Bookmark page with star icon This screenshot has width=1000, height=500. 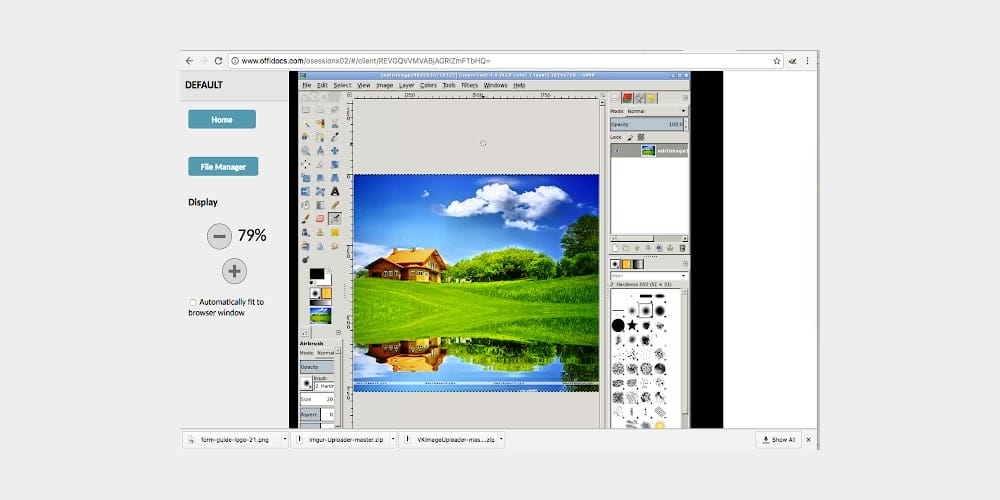[776, 61]
